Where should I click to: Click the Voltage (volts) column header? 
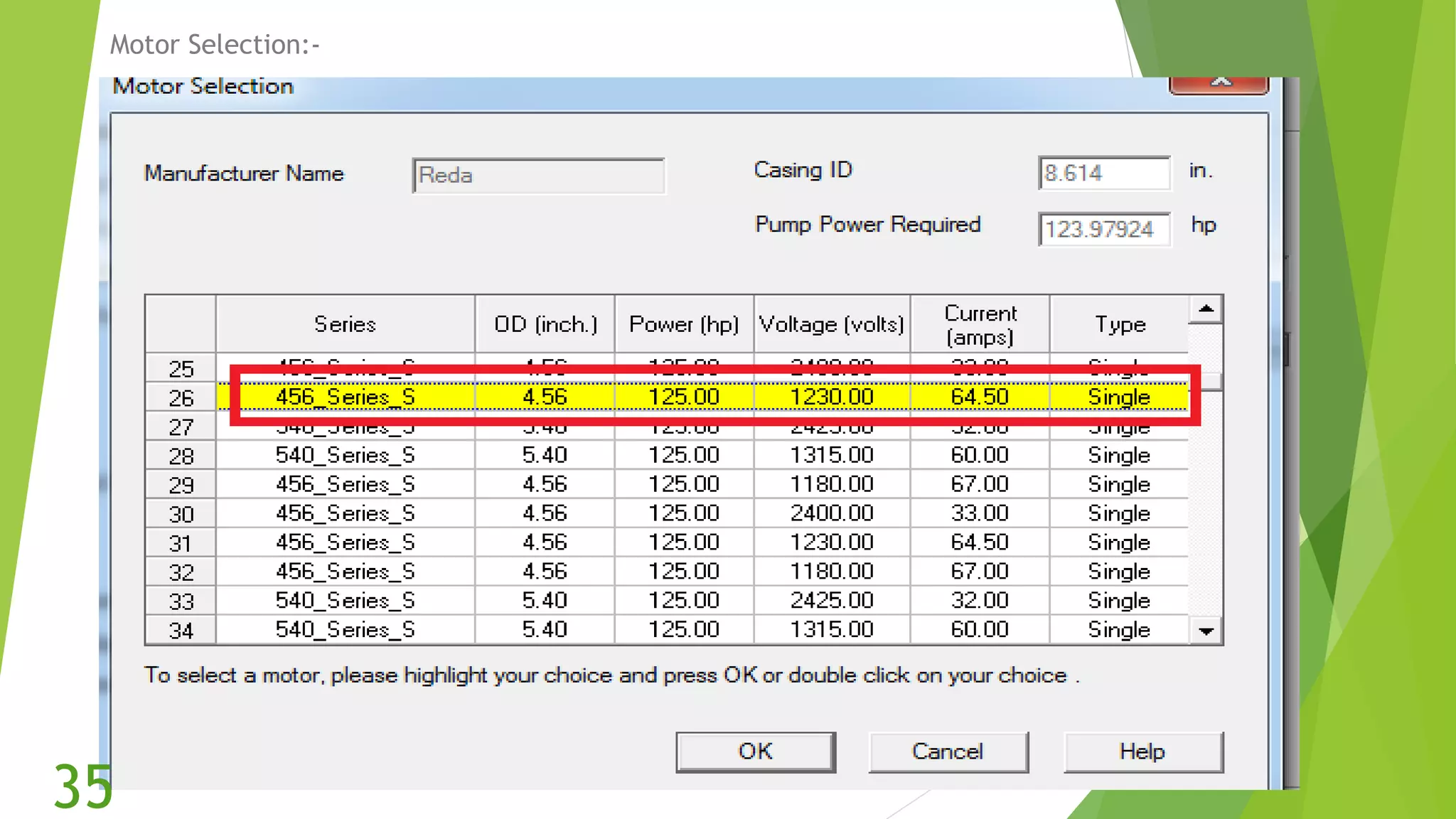coord(831,324)
